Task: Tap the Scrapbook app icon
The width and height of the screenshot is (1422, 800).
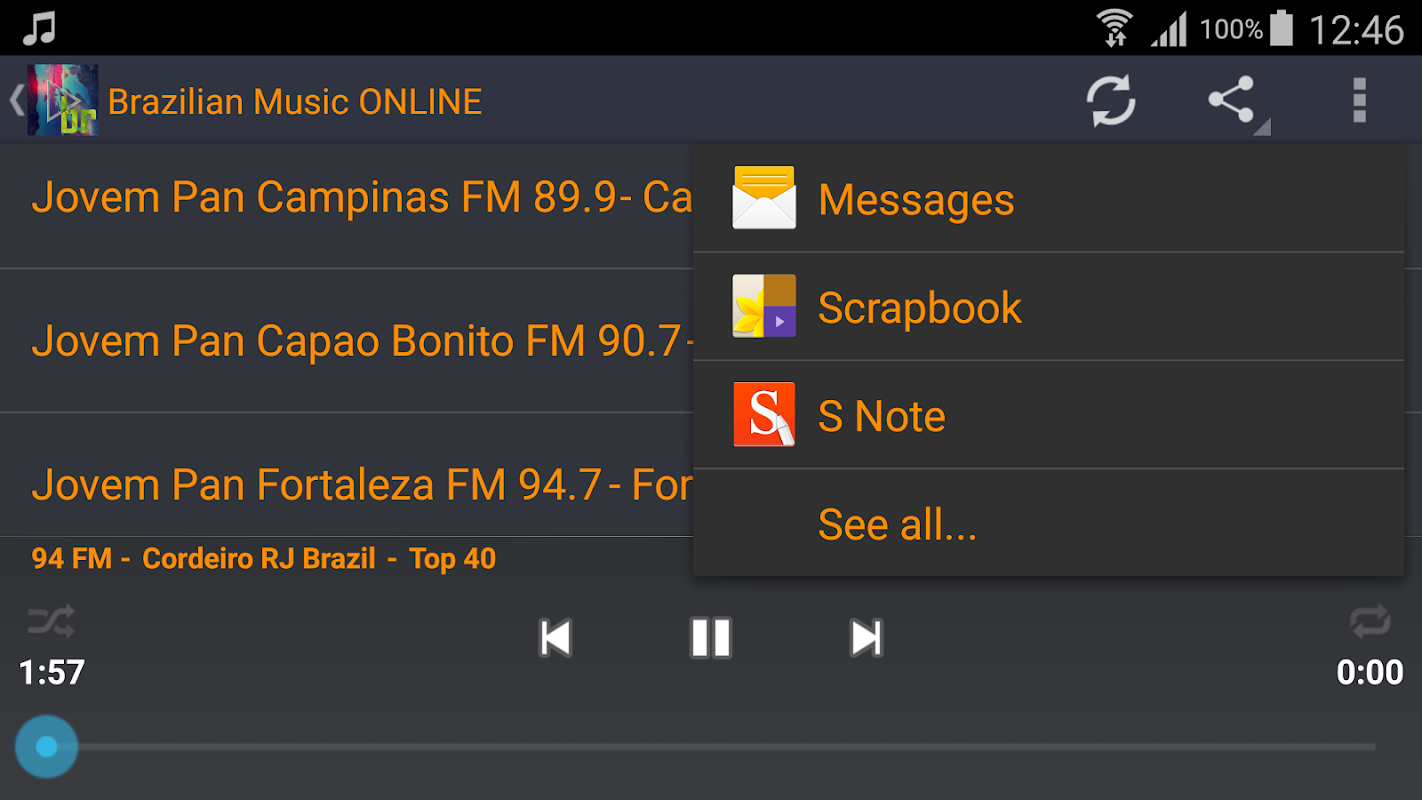Action: (764, 306)
